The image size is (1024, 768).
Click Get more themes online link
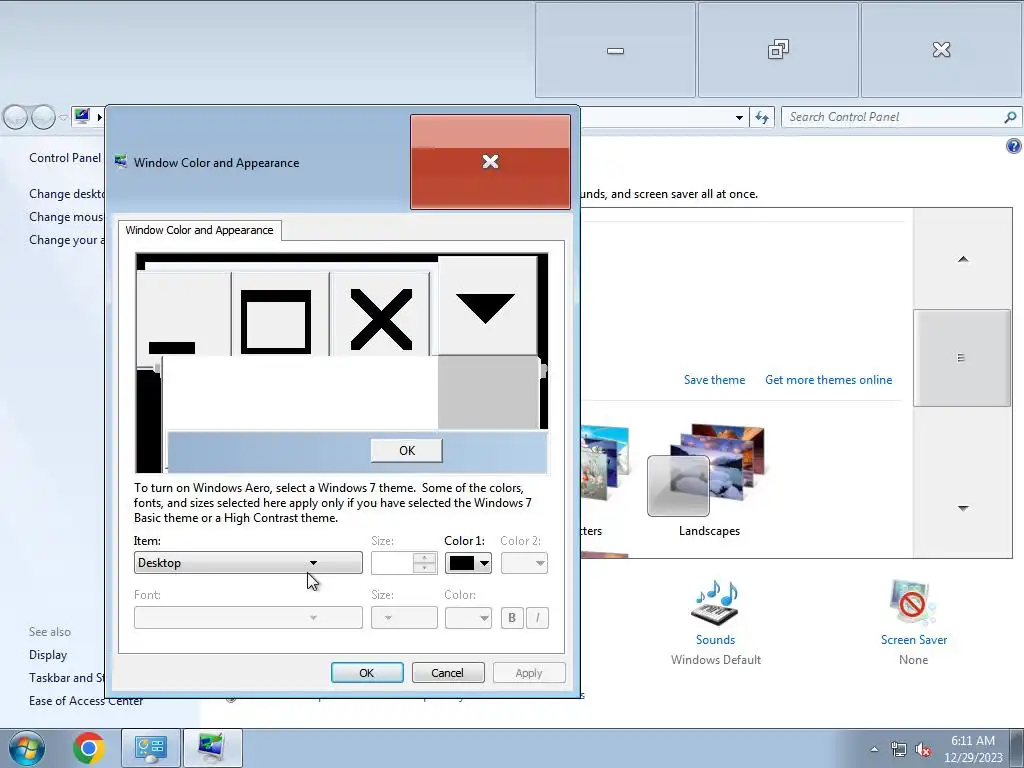pos(829,380)
